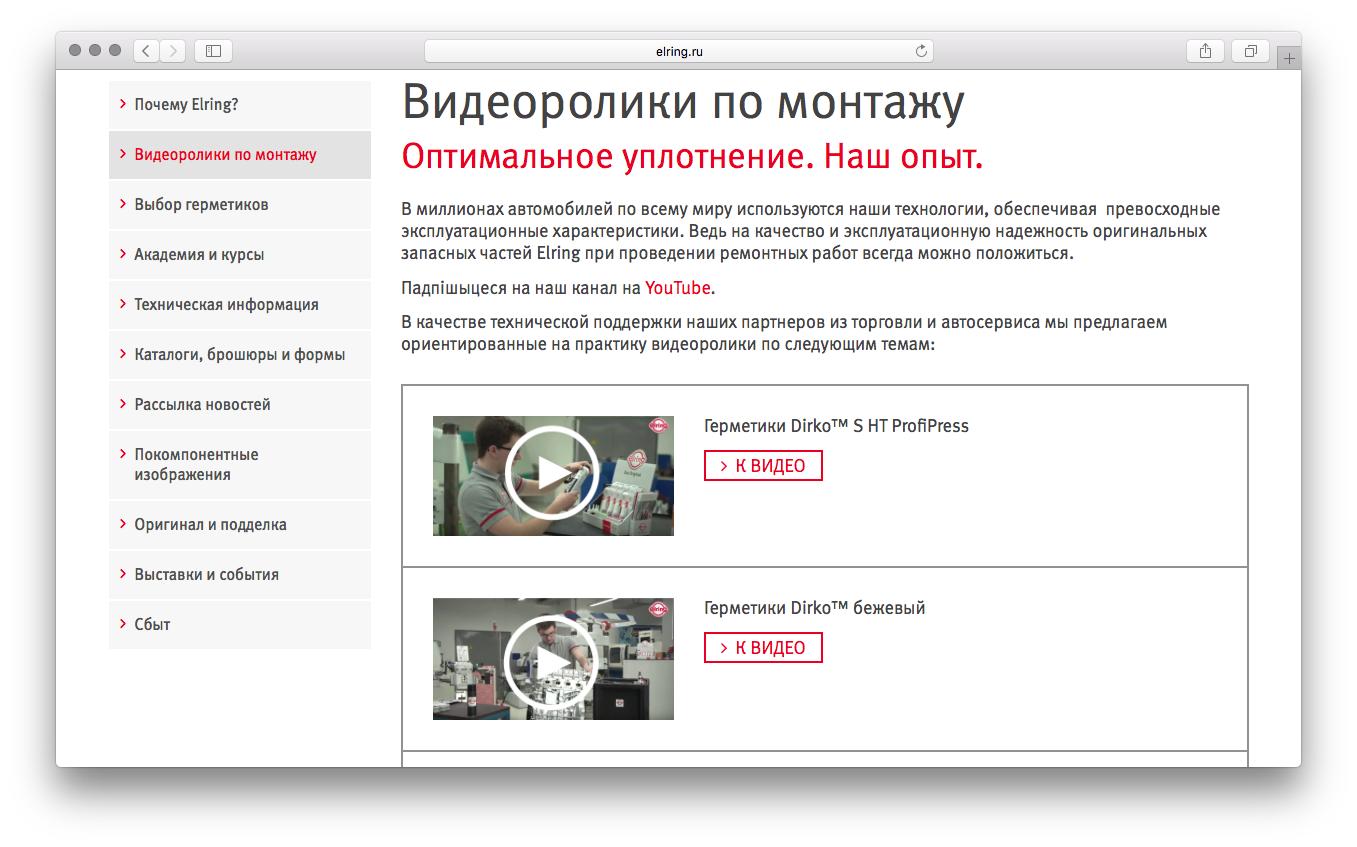The image size is (1357, 847).
Task: Go to 'Рассылка новостей' sidebar item
Action: pyautogui.click(x=240, y=405)
